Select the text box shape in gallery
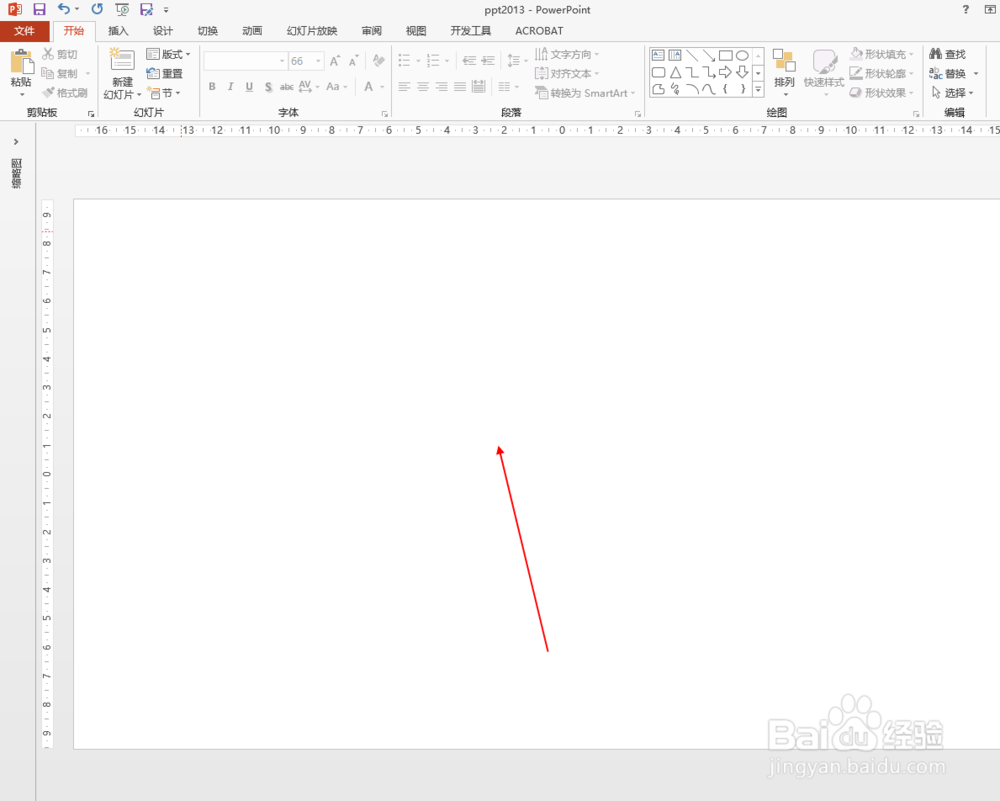Viewport: 1000px width, 801px height. click(658, 55)
